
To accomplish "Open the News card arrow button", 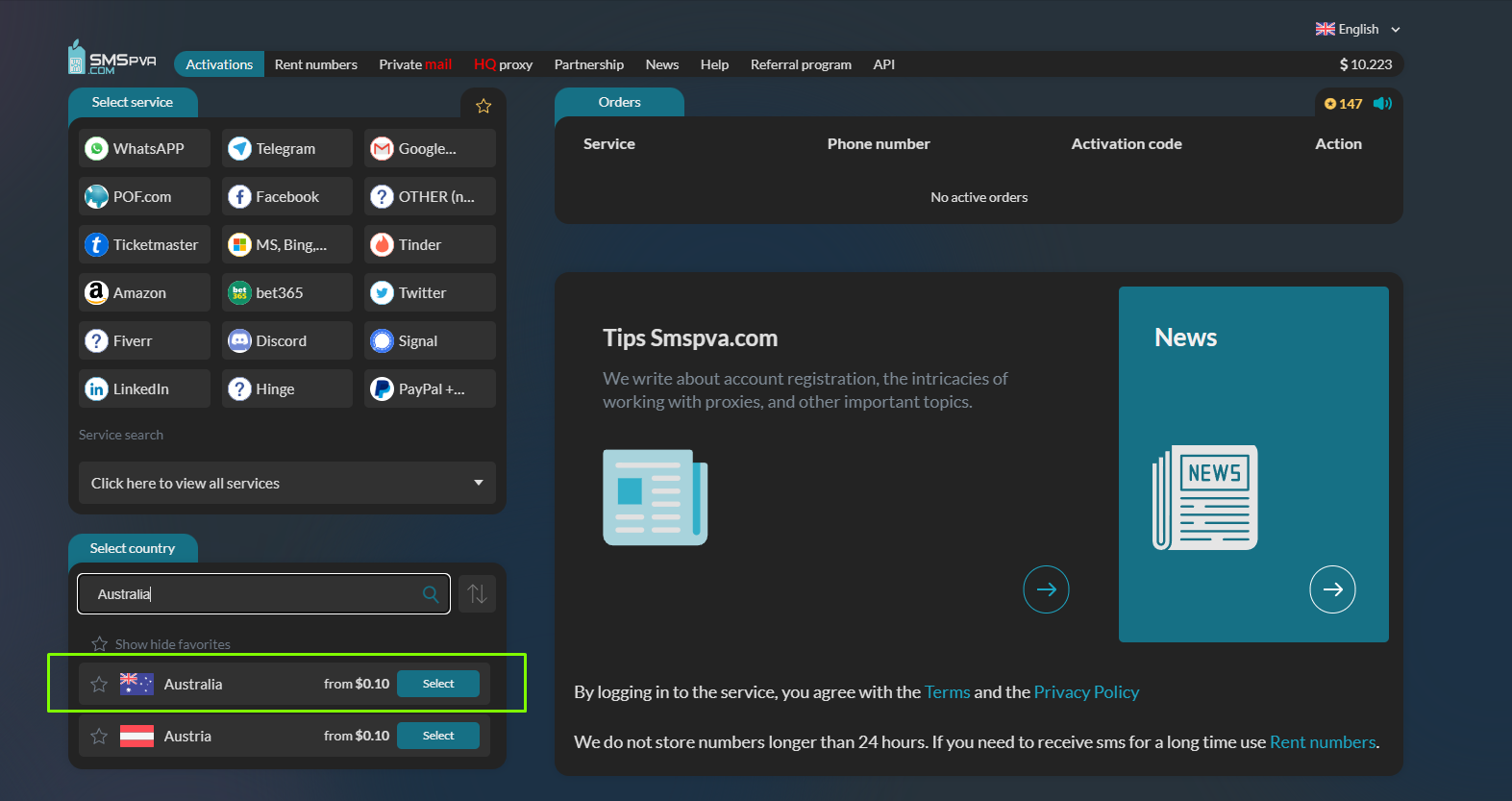I will click(x=1332, y=589).
